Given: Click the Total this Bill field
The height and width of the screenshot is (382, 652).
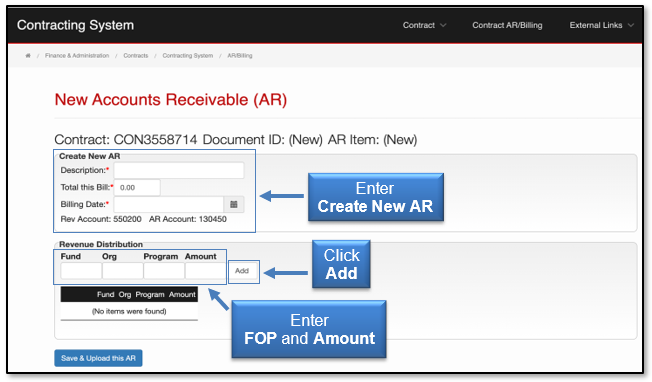Looking at the screenshot, I should pos(137,187).
